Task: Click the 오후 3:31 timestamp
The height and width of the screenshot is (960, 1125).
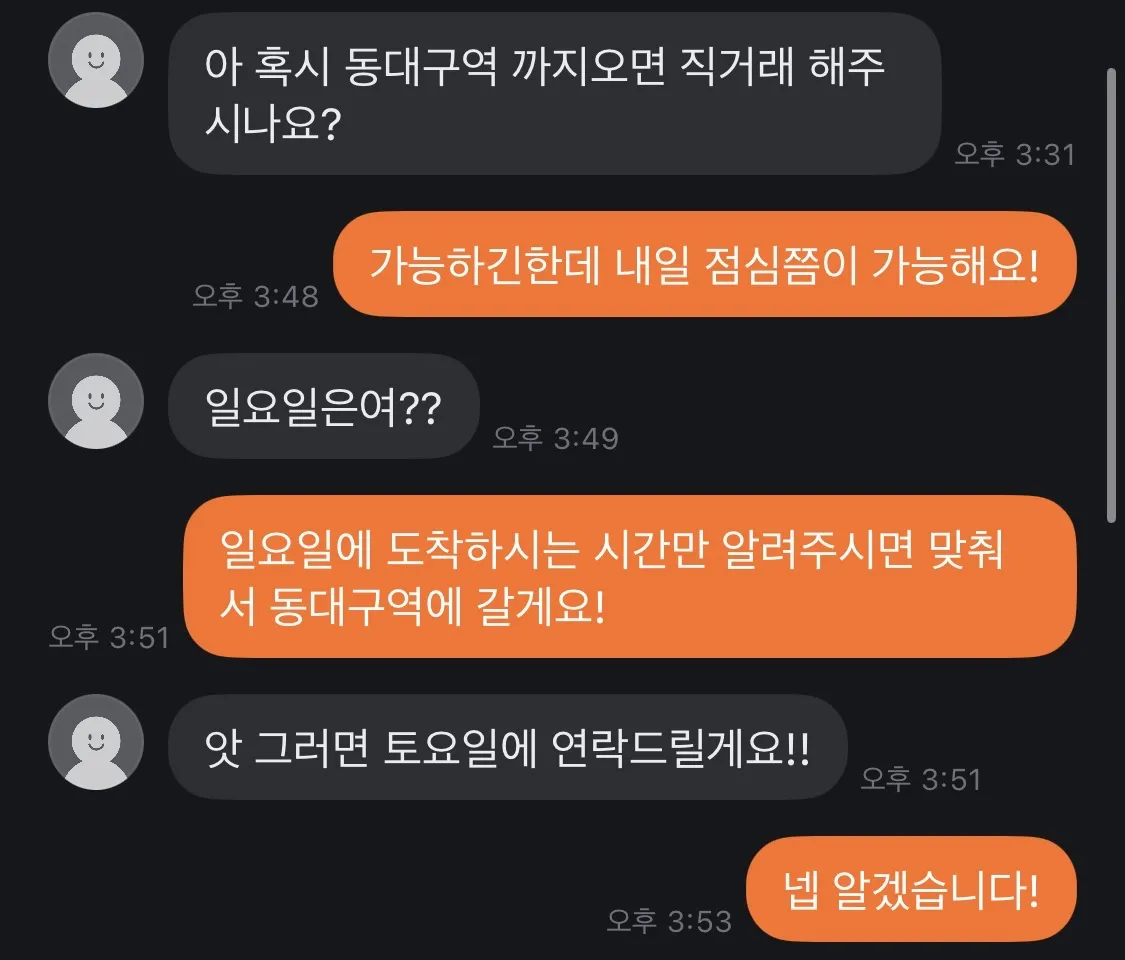Action: coord(1014,154)
